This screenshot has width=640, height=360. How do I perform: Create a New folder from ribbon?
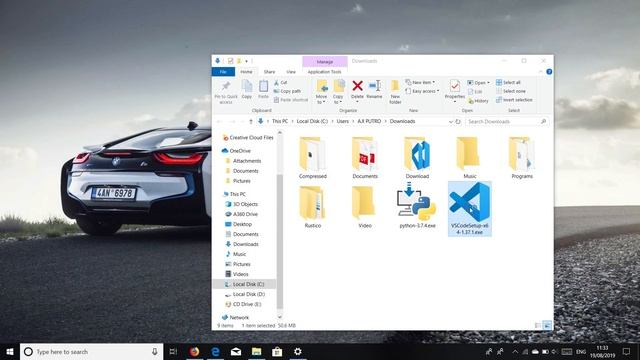coord(395,91)
